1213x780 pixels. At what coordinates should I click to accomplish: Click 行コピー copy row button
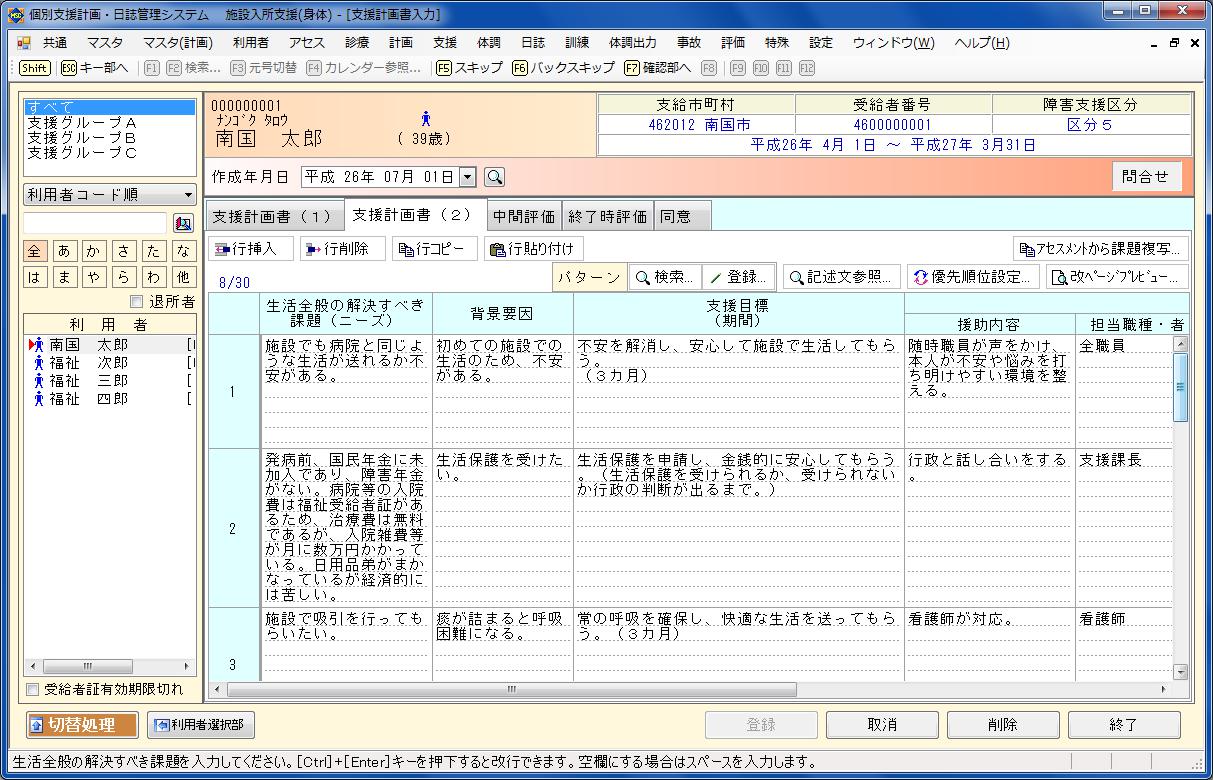[x=431, y=249]
